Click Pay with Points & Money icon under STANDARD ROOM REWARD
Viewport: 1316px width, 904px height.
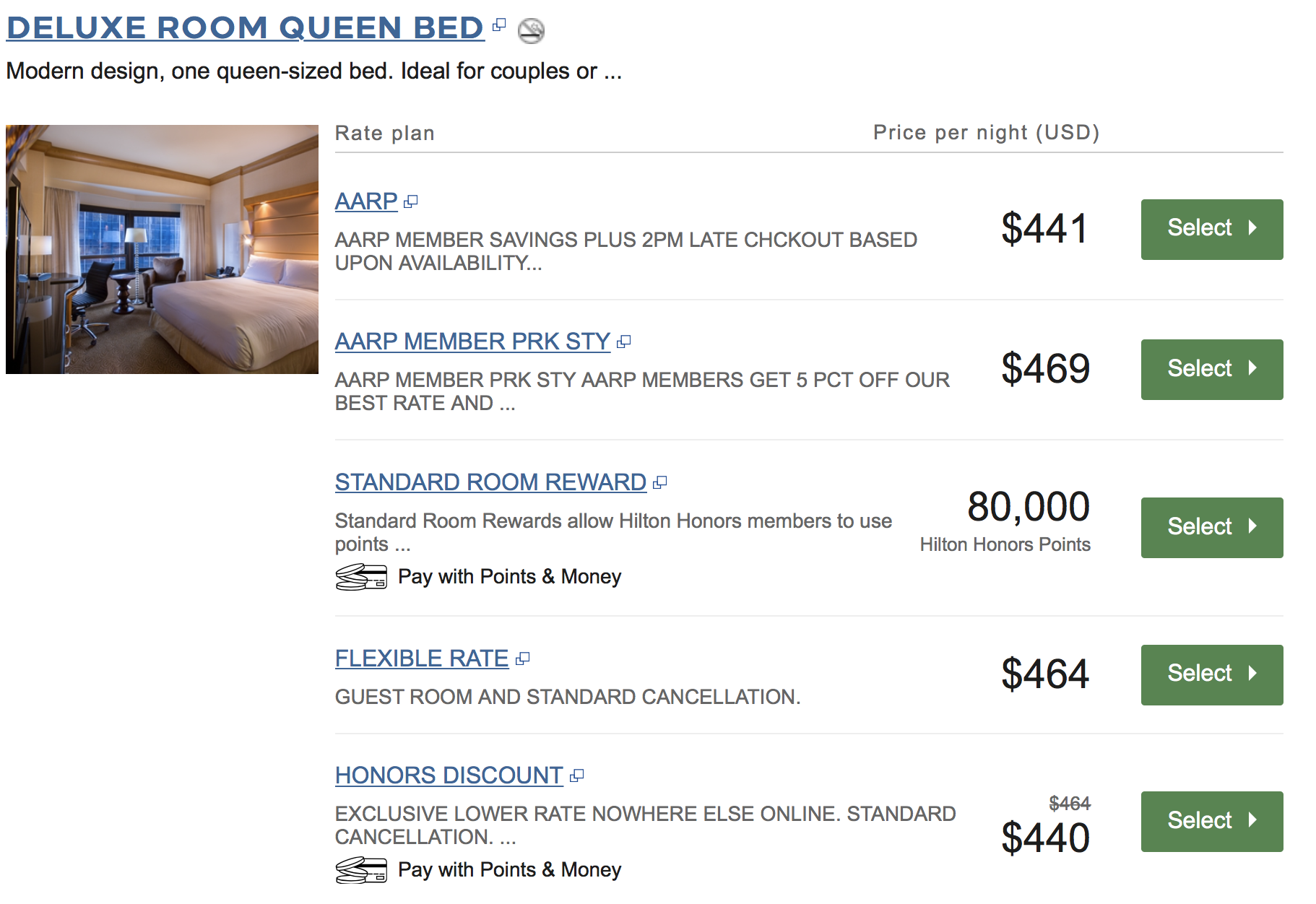pos(361,576)
